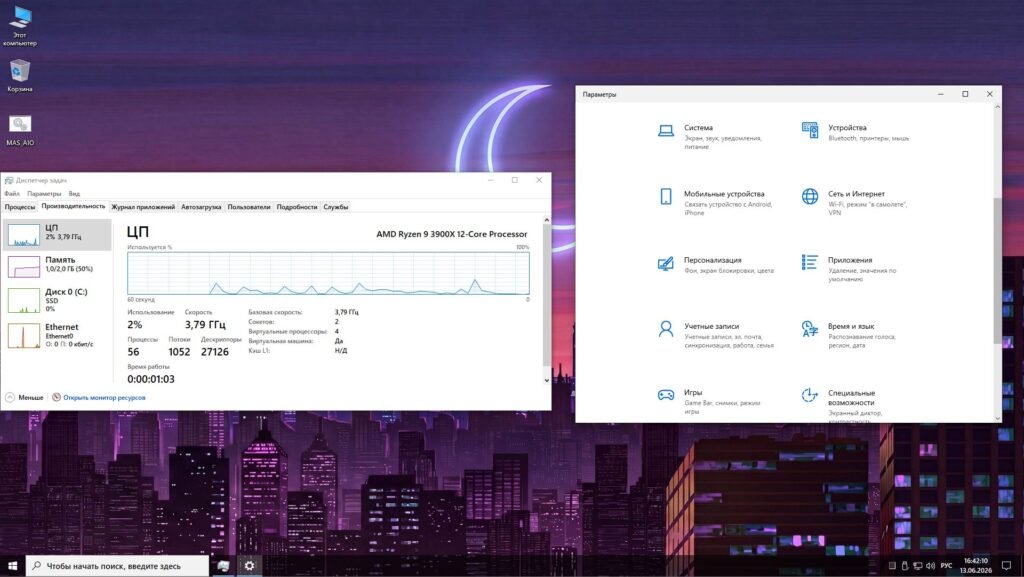Click the Приложения settings title text

pyautogui.click(x=850, y=260)
